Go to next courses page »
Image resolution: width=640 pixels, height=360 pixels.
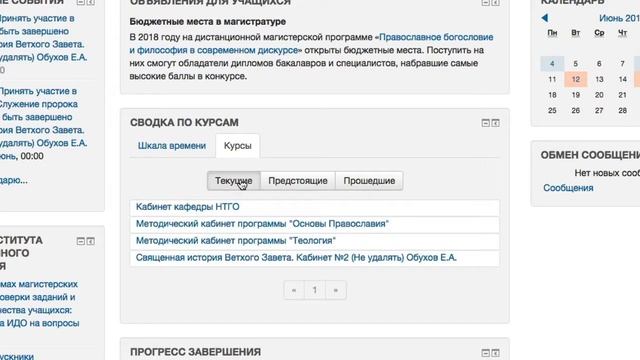click(x=336, y=290)
